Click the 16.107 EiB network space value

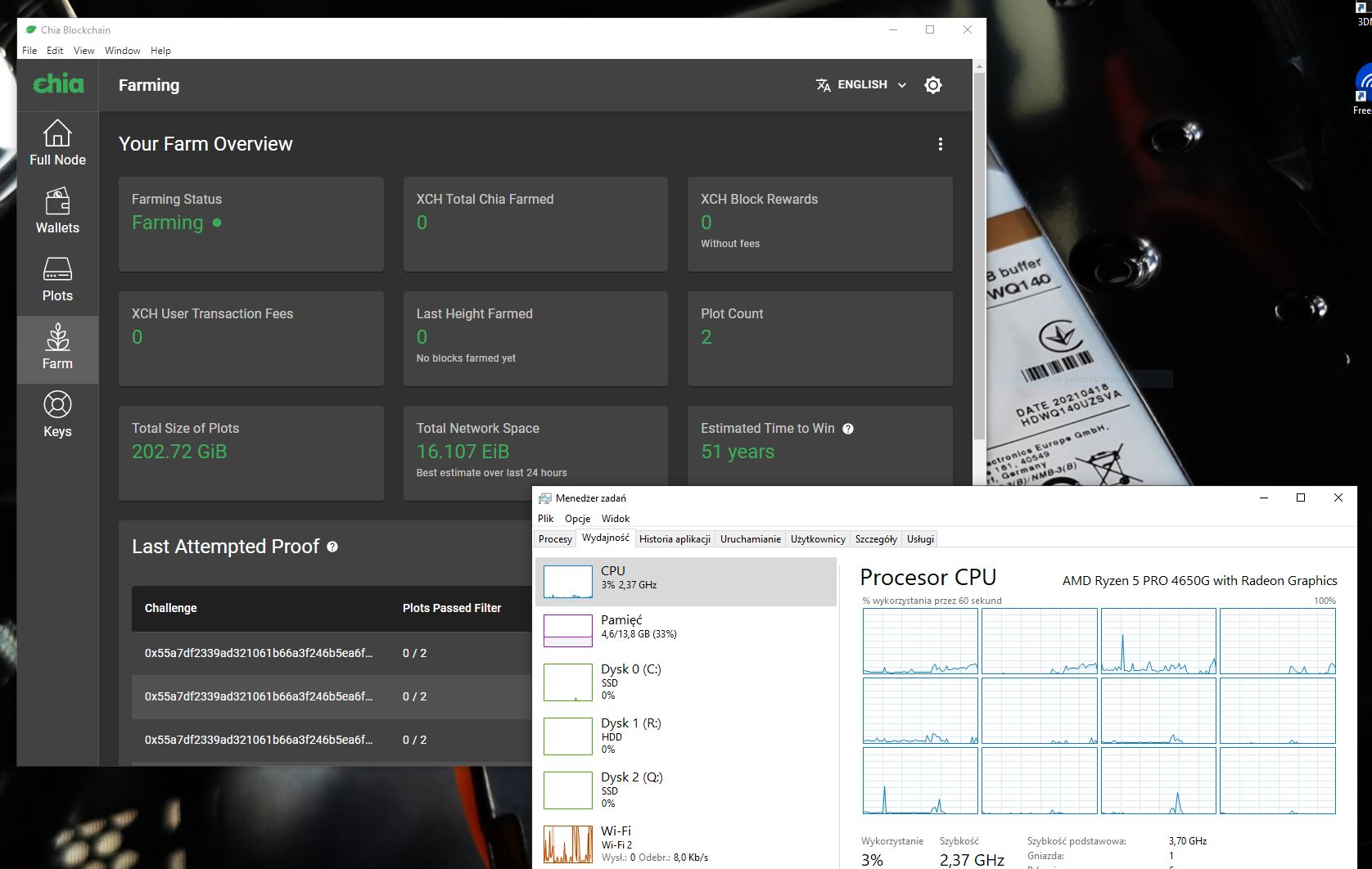click(x=463, y=452)
